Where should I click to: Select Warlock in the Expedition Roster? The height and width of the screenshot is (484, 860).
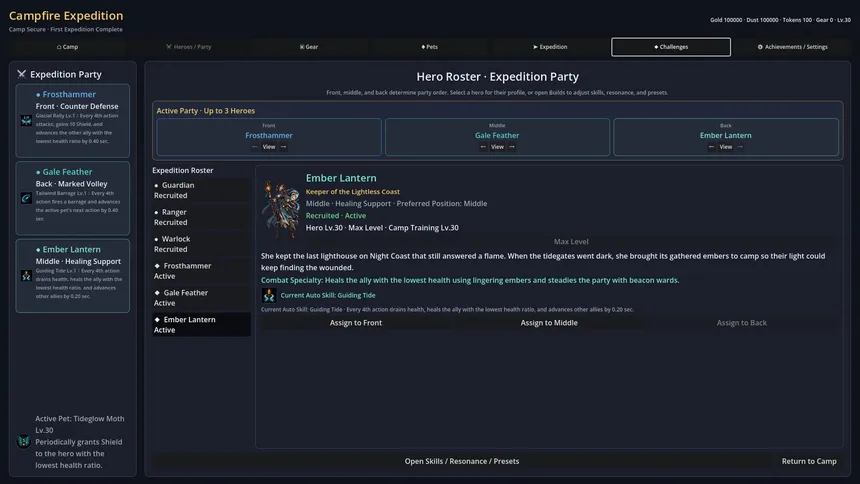[x=201, y=244]
